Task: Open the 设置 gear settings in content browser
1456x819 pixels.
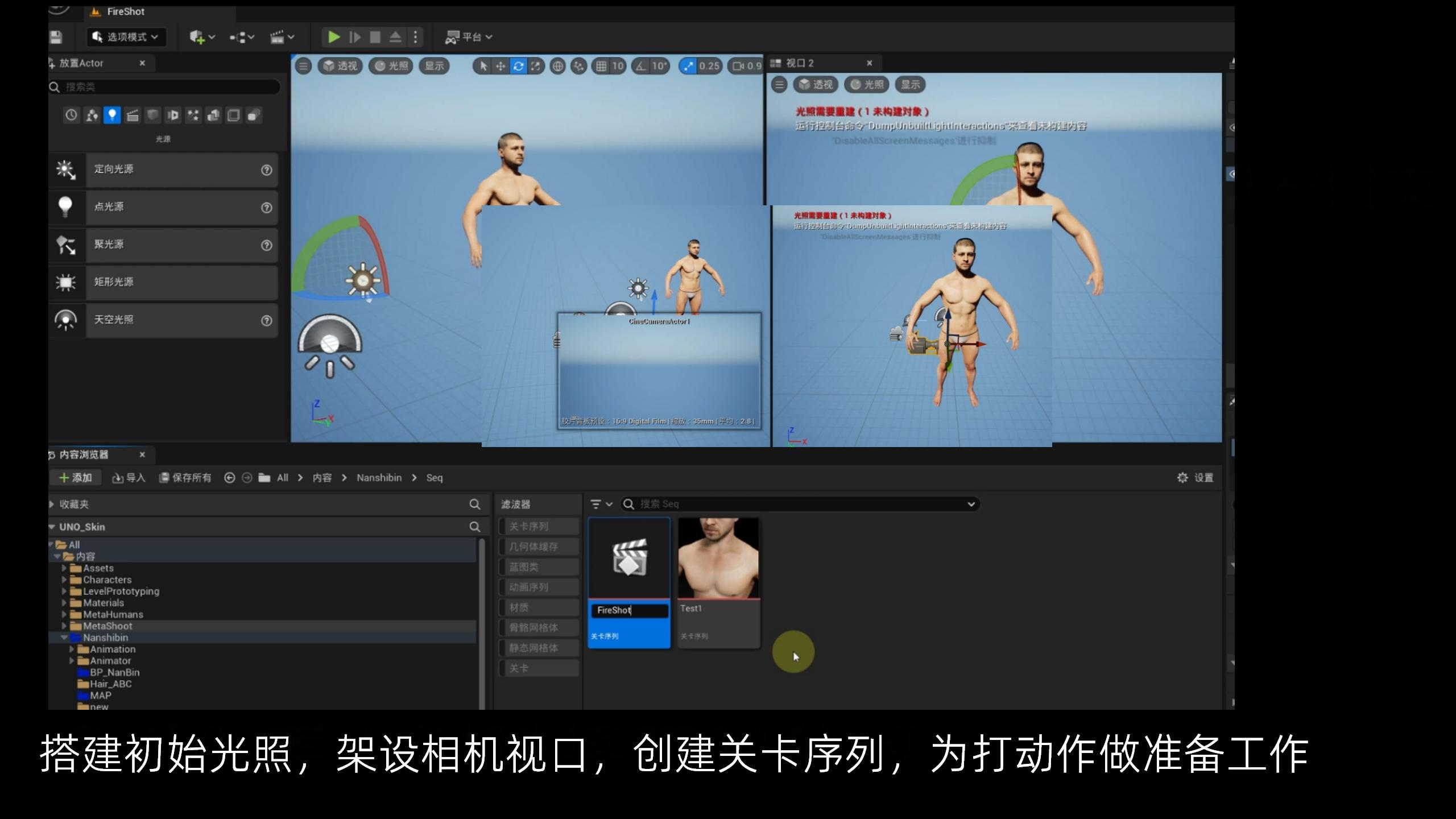Action: click(x=1196, y=478)
